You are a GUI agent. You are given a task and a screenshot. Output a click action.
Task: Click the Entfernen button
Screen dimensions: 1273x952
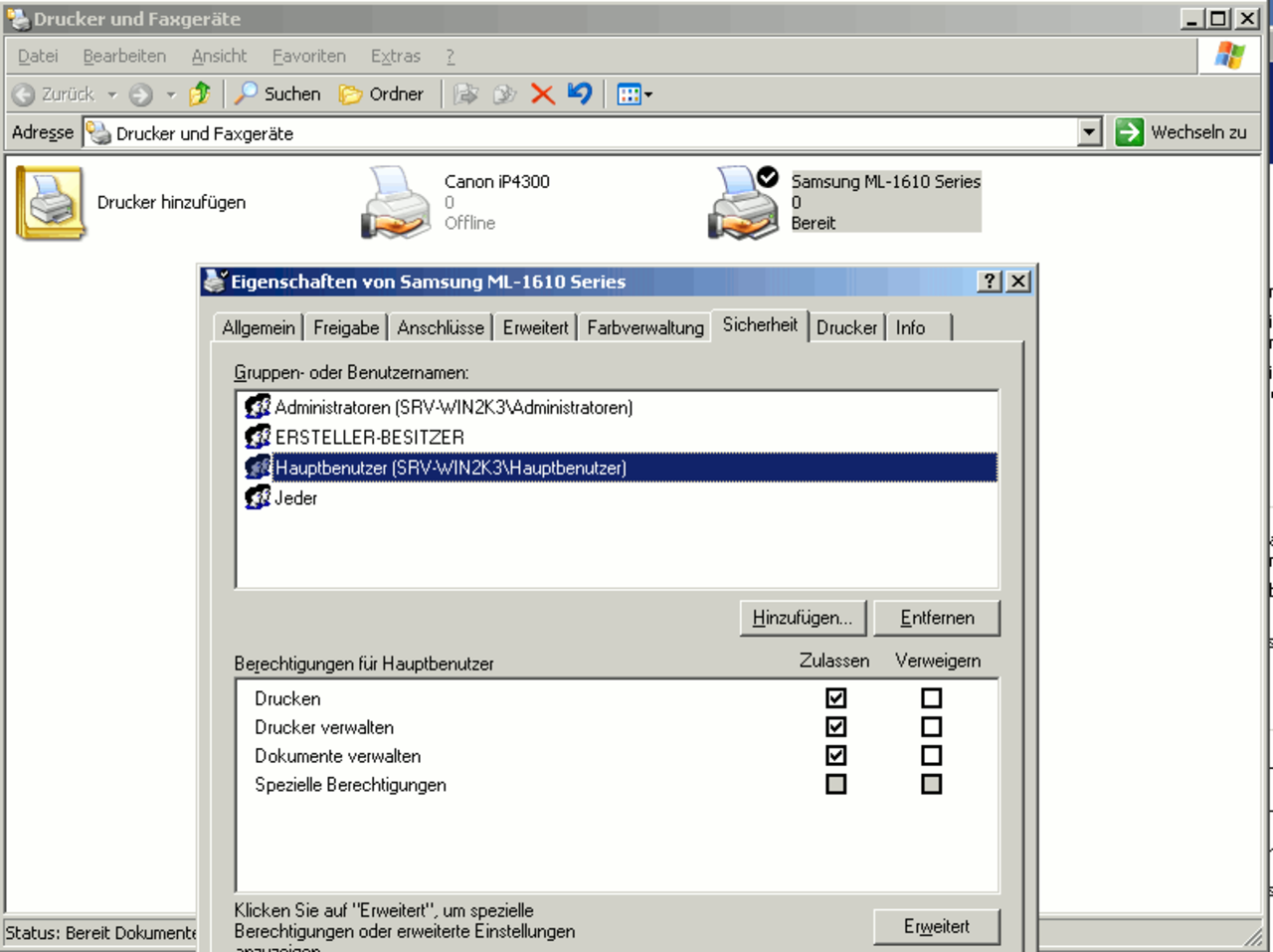tap(937, 618)
